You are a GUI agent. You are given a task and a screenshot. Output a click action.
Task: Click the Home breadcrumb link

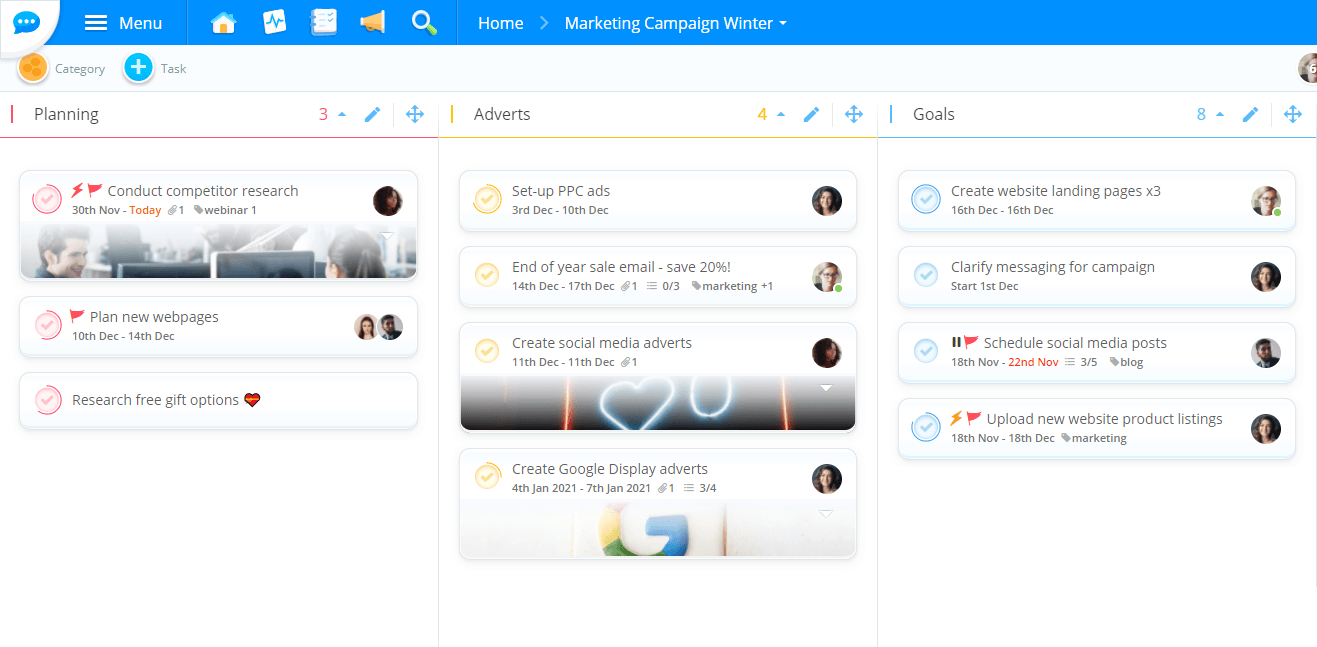[500, 23]
